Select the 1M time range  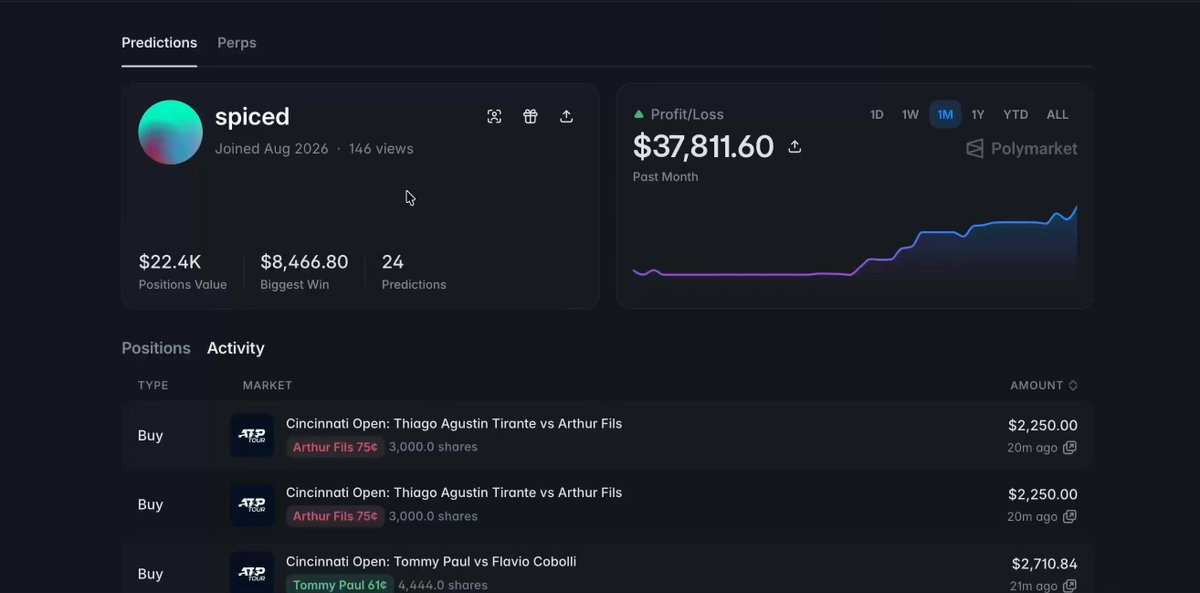pyautogui.click(x=945, y=115)
